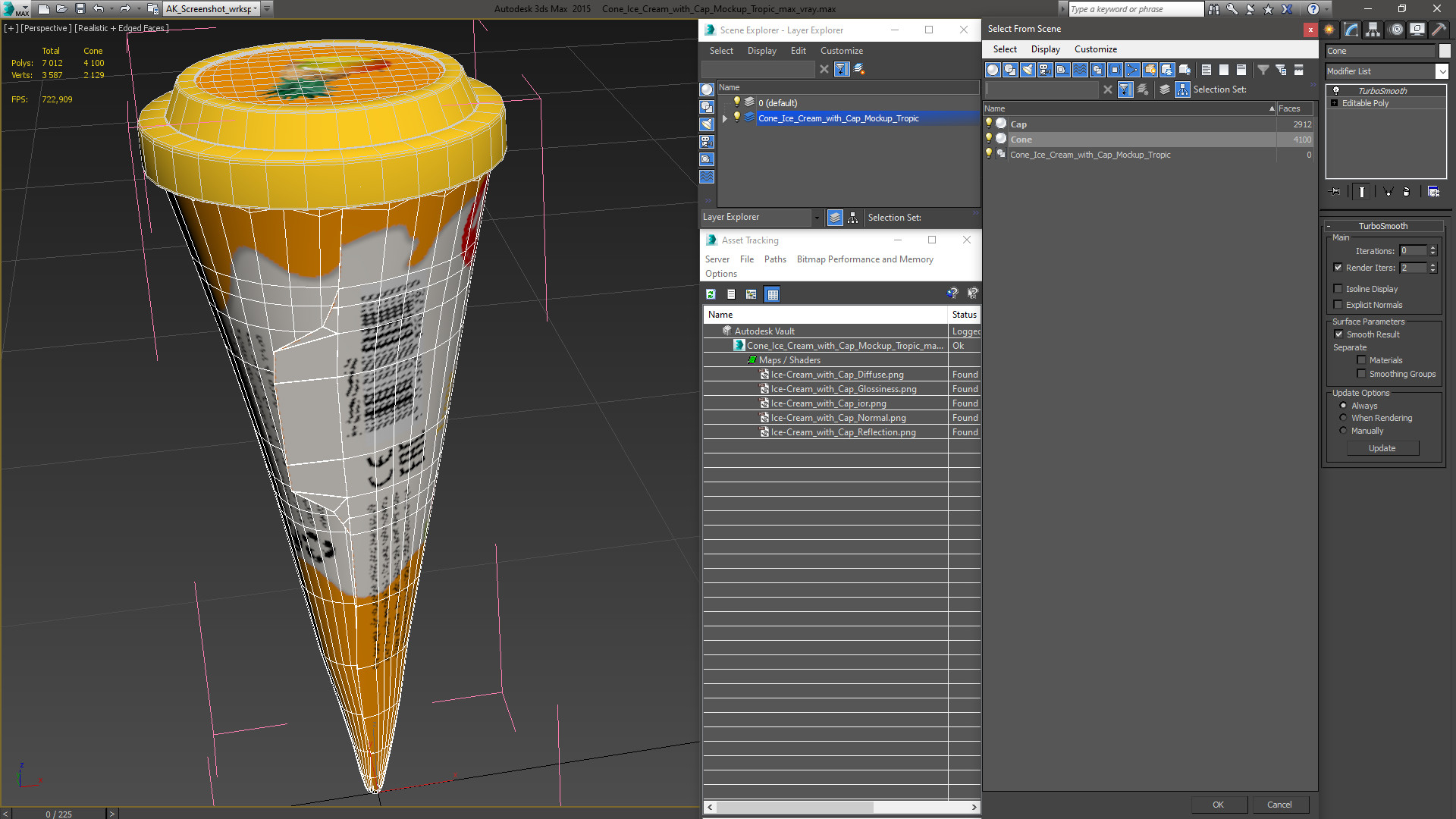This screenshot has height=819, width=1456.
Task: Open the Create command panel tab
Action: pos(1329,30)
